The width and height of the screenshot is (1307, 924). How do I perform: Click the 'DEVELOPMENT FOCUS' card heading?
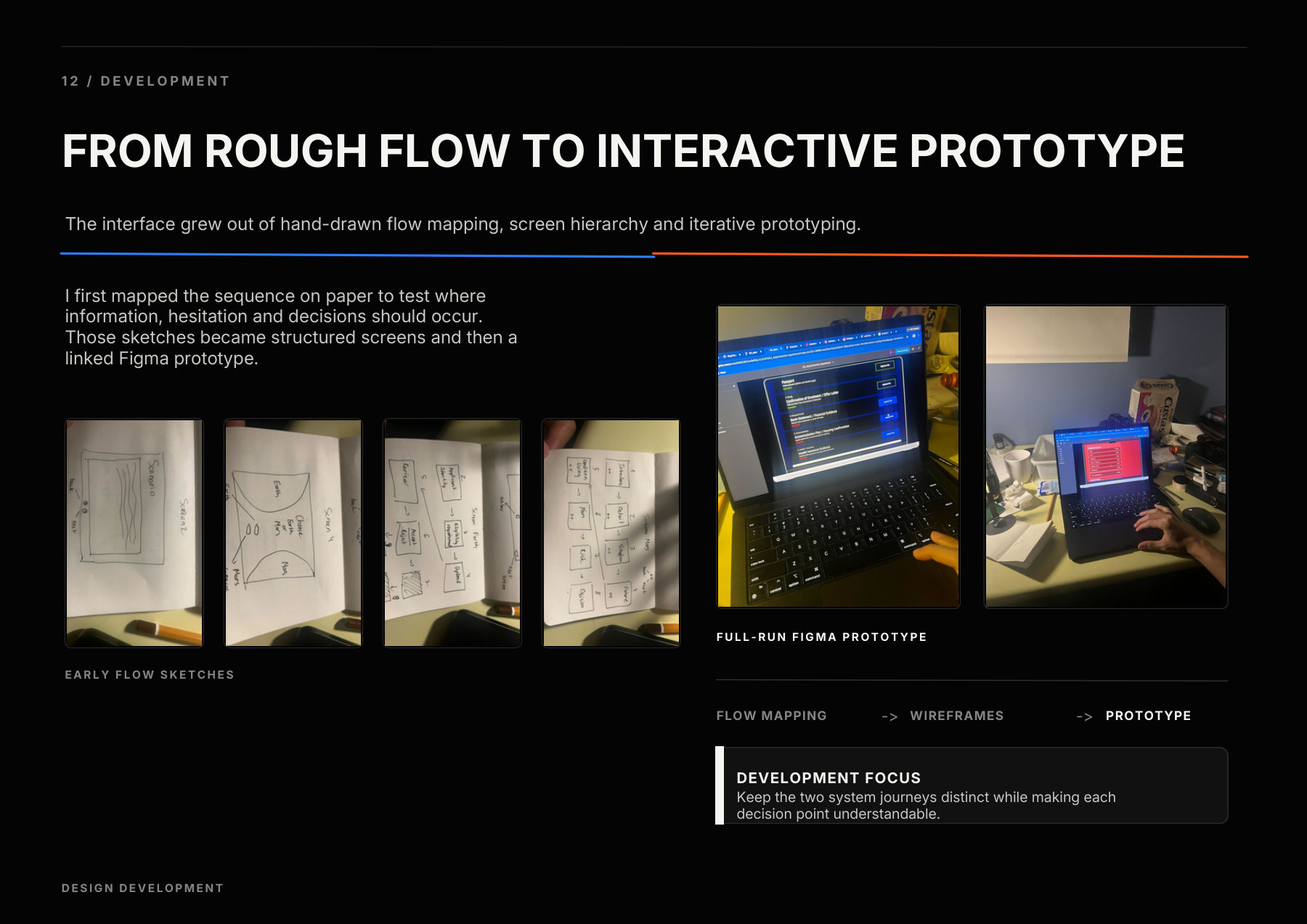coord(828,778)
